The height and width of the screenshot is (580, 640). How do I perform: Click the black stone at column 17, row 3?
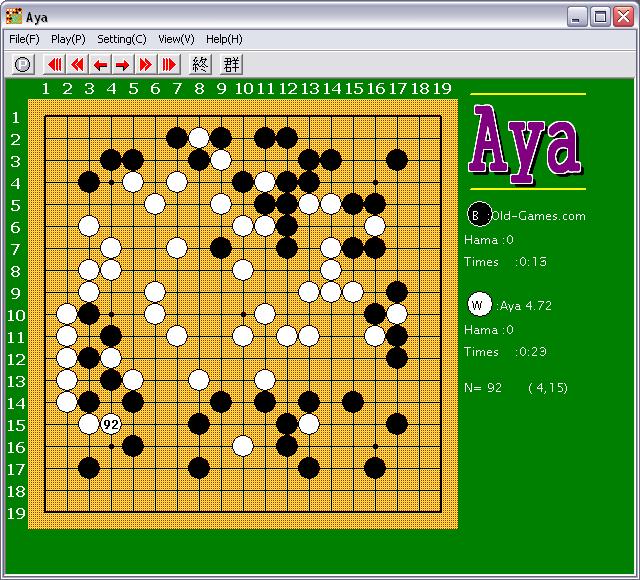[x=397, y=160]
